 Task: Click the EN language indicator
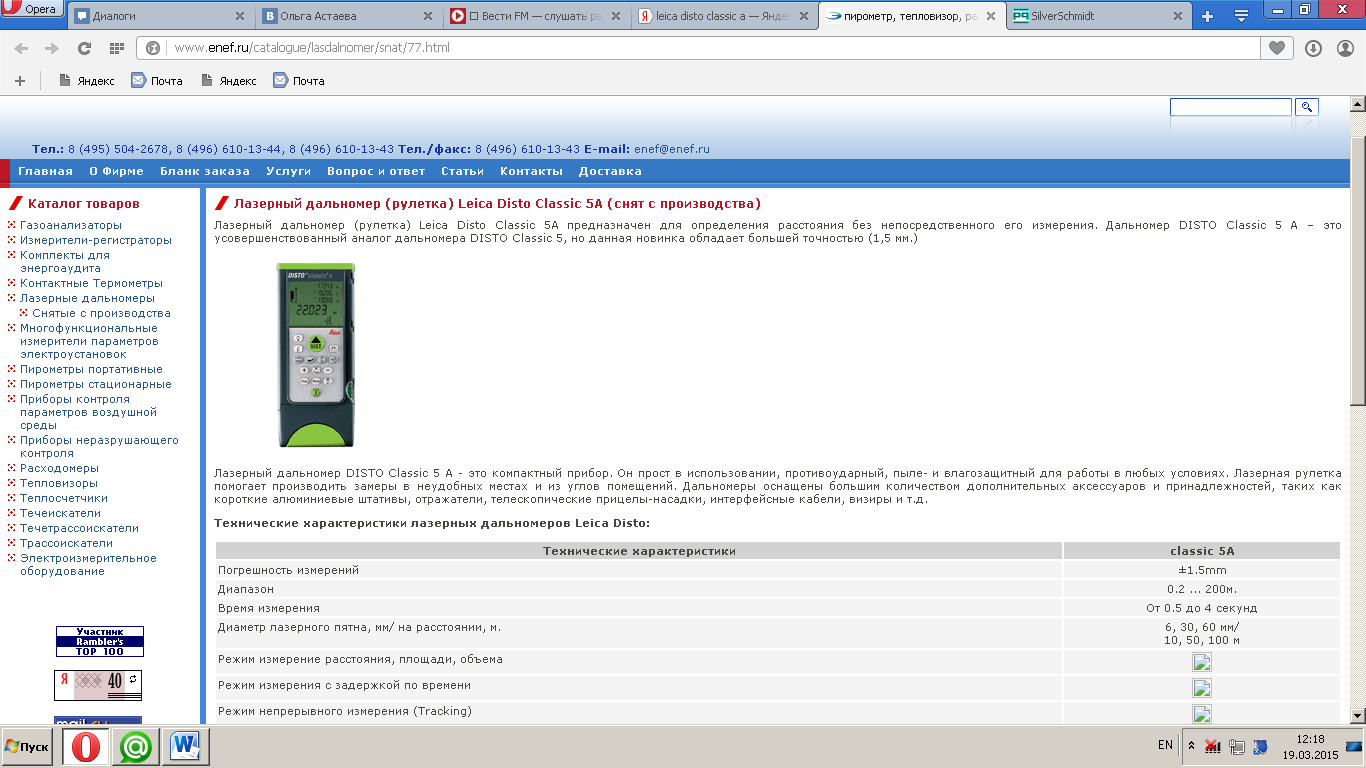point(1165,745)
